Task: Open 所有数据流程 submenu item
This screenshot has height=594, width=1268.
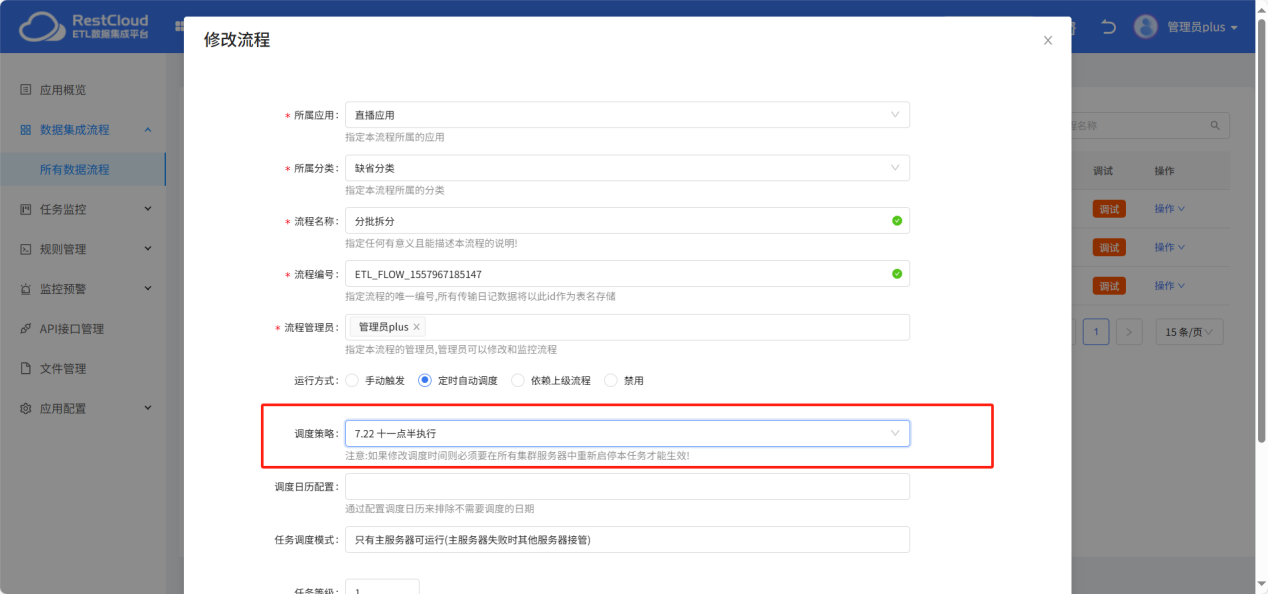Action: point(83,170)
